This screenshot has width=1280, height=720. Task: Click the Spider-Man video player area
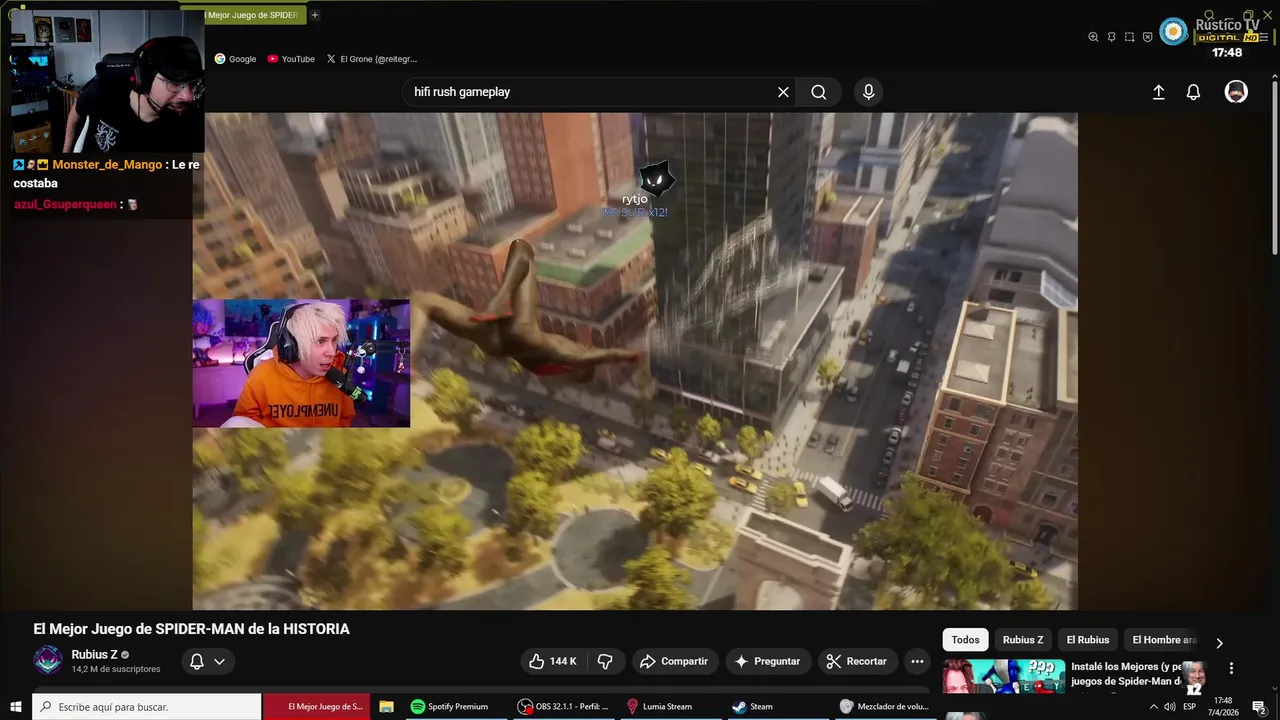tap(635, 361)
